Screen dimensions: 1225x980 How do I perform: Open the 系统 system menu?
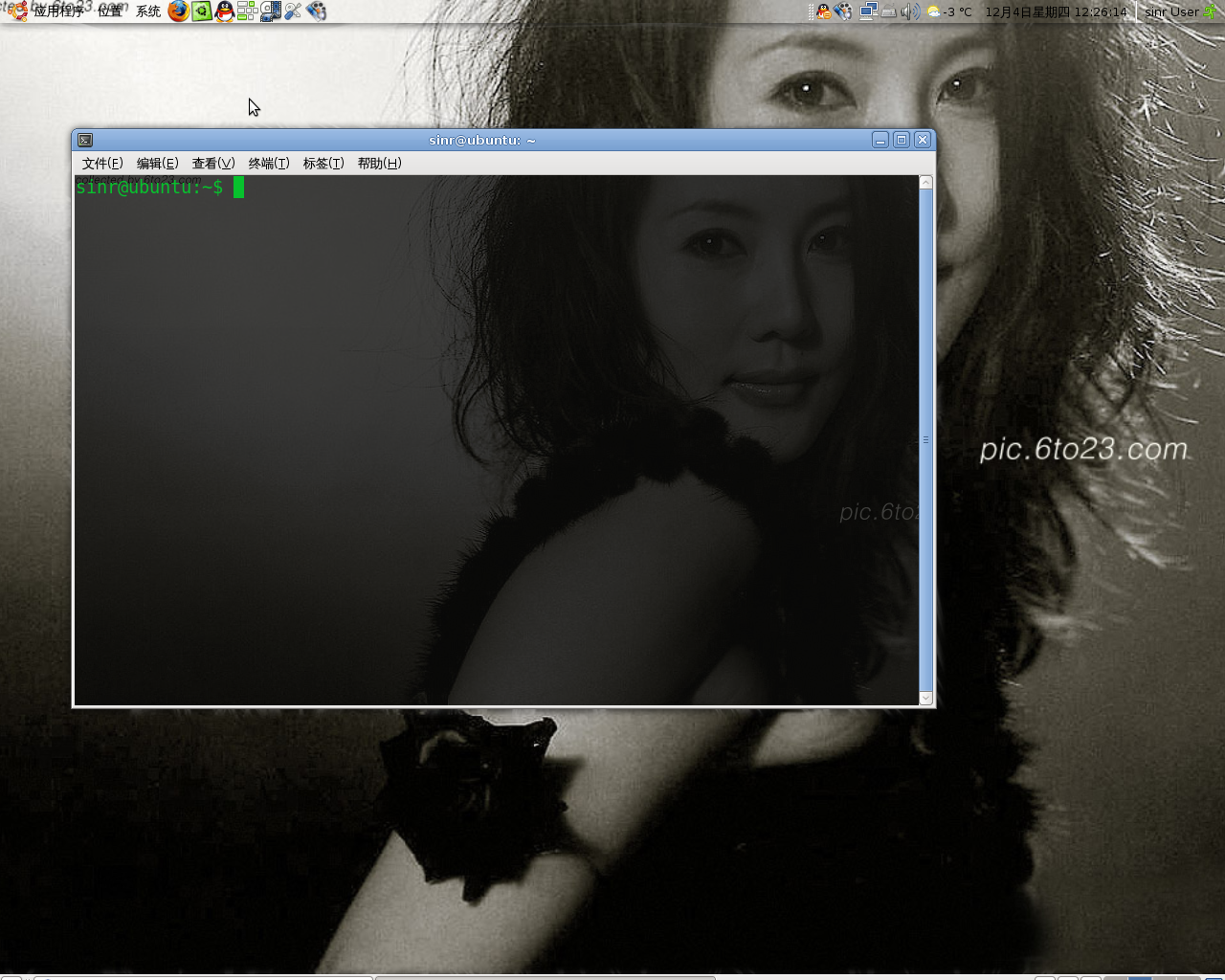pos(148,11)
